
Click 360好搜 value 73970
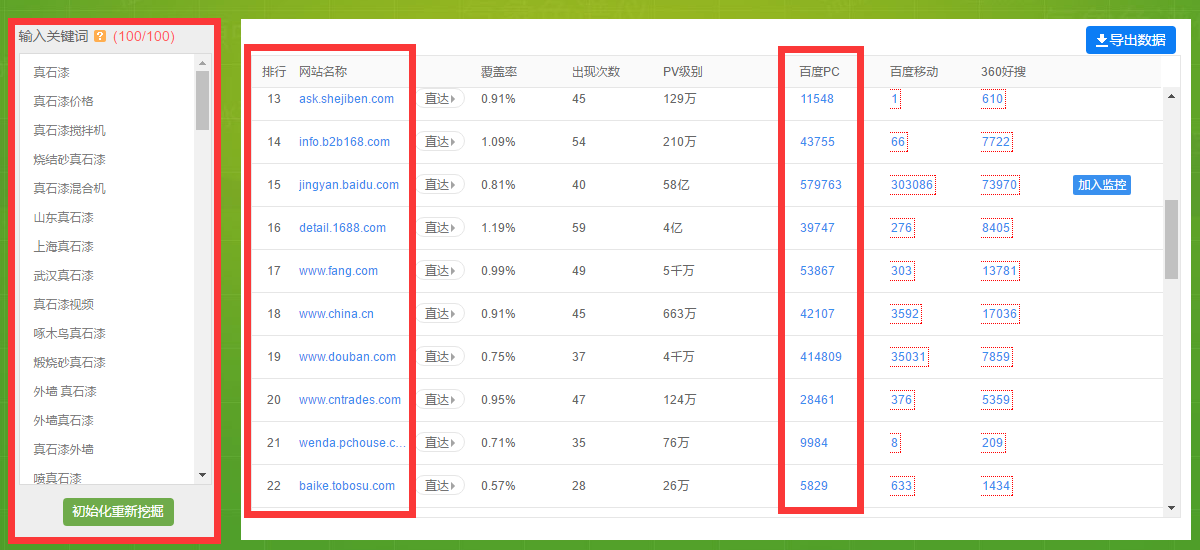999,185
